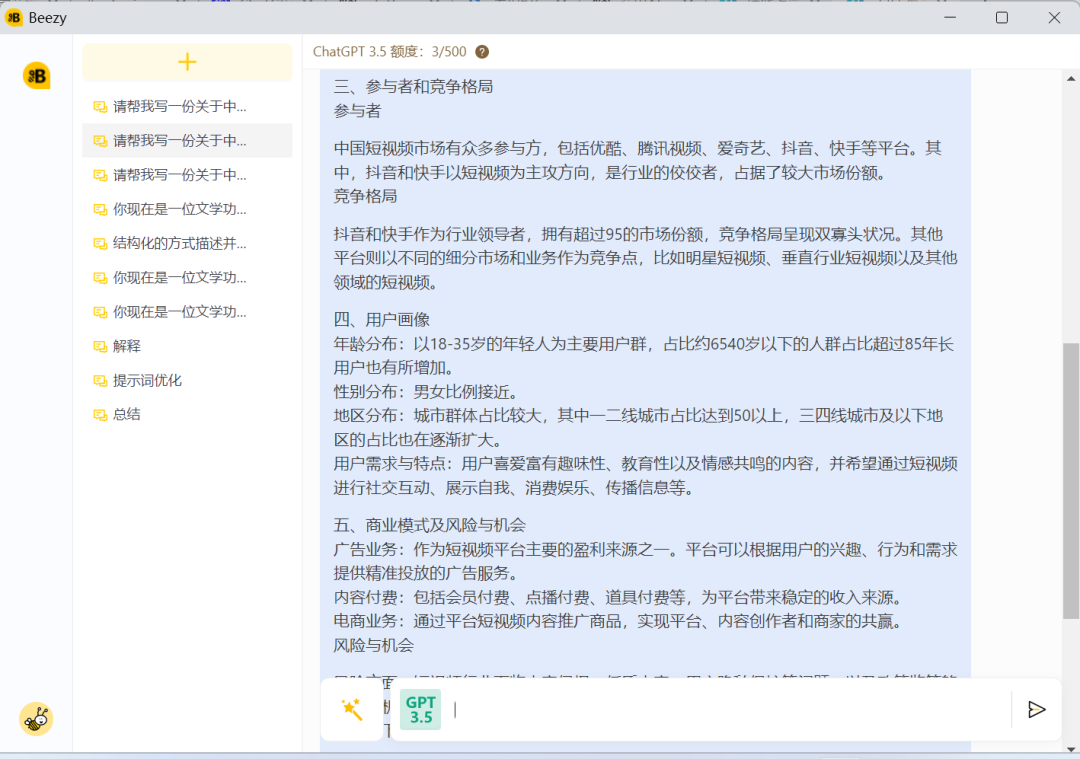This screenshot has width=1080, height=759.
Task: Click chat icon beside 解释
Action: coord(100,346)
